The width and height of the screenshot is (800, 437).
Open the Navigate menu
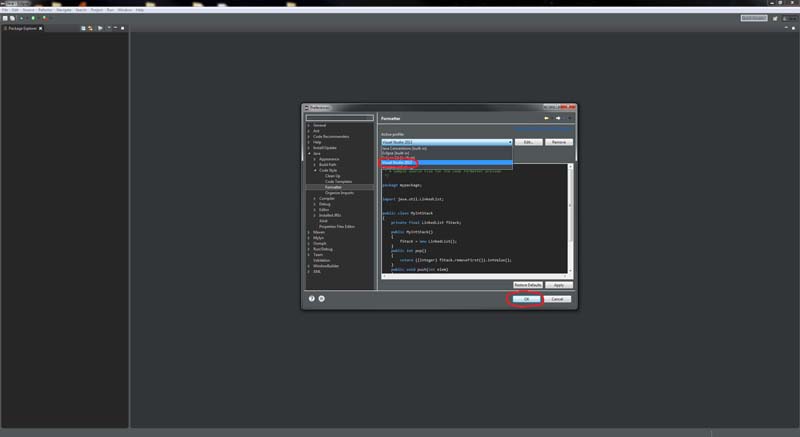(64, 10)
